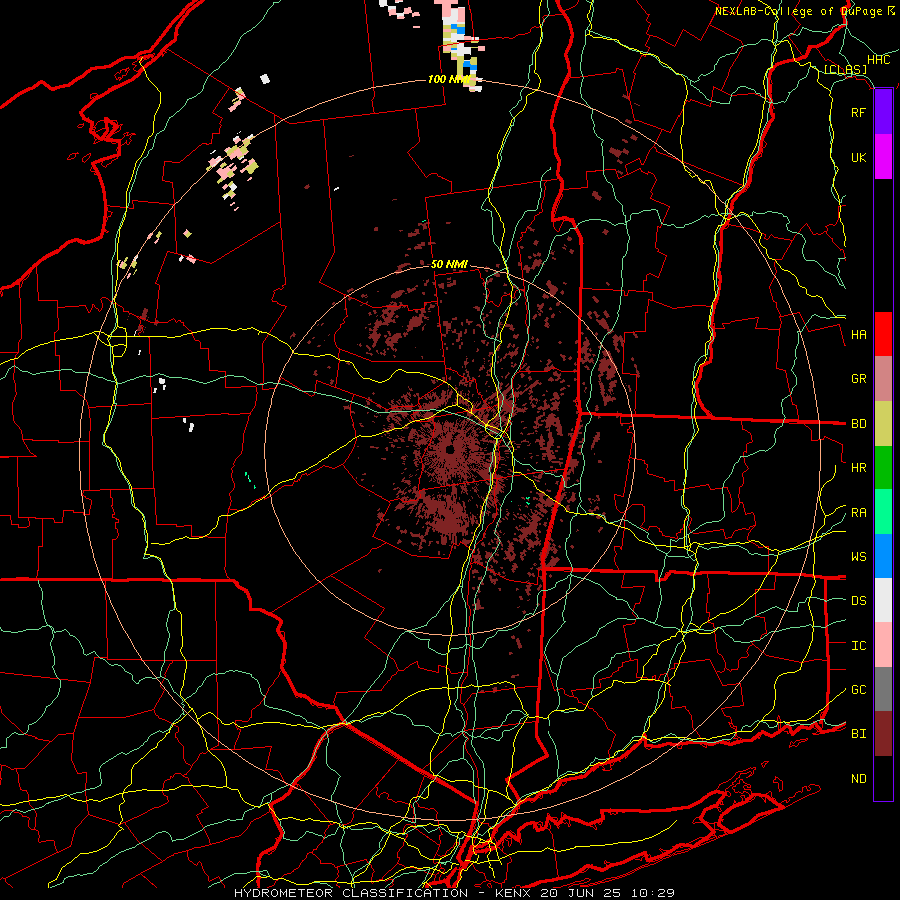Click the GC legend label
The image size is (900, 900).
pos(858,690)
